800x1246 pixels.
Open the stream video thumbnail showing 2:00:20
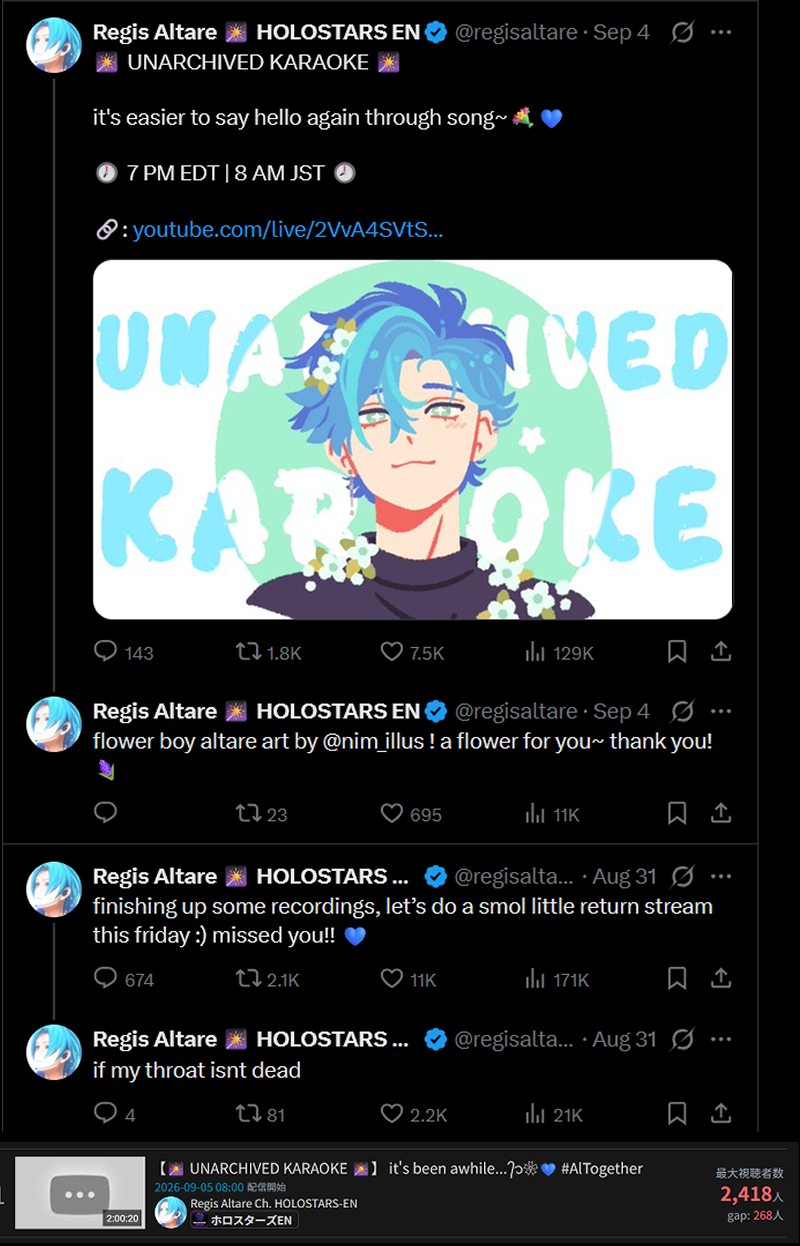(x=81, y=1192)
